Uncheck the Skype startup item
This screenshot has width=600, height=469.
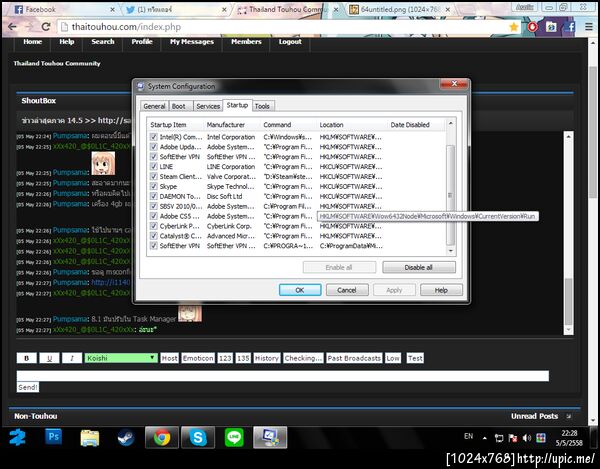(x=153, y=186)
